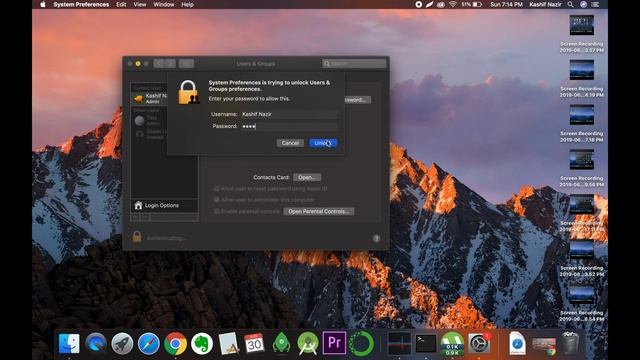Click the partially hidden Change Password… button
The image size is (640, 360).
coord(358,100)
